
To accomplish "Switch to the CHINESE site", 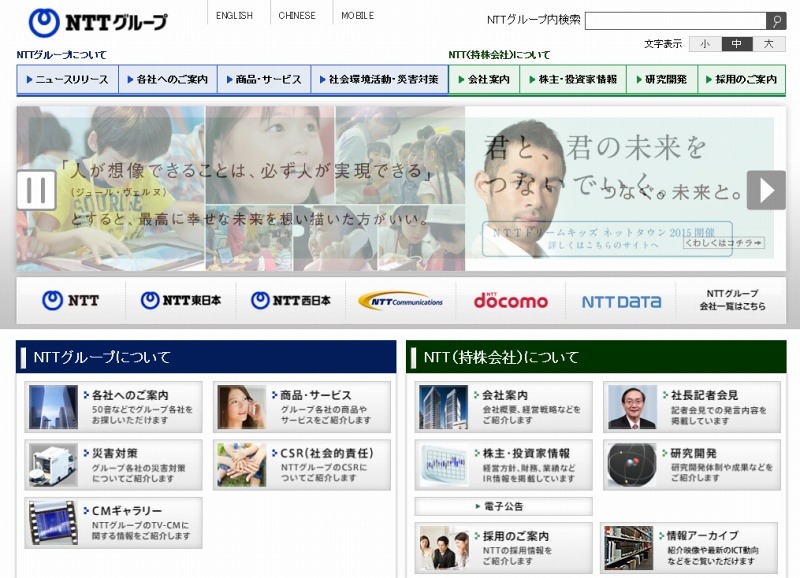I will click(297, 16).
